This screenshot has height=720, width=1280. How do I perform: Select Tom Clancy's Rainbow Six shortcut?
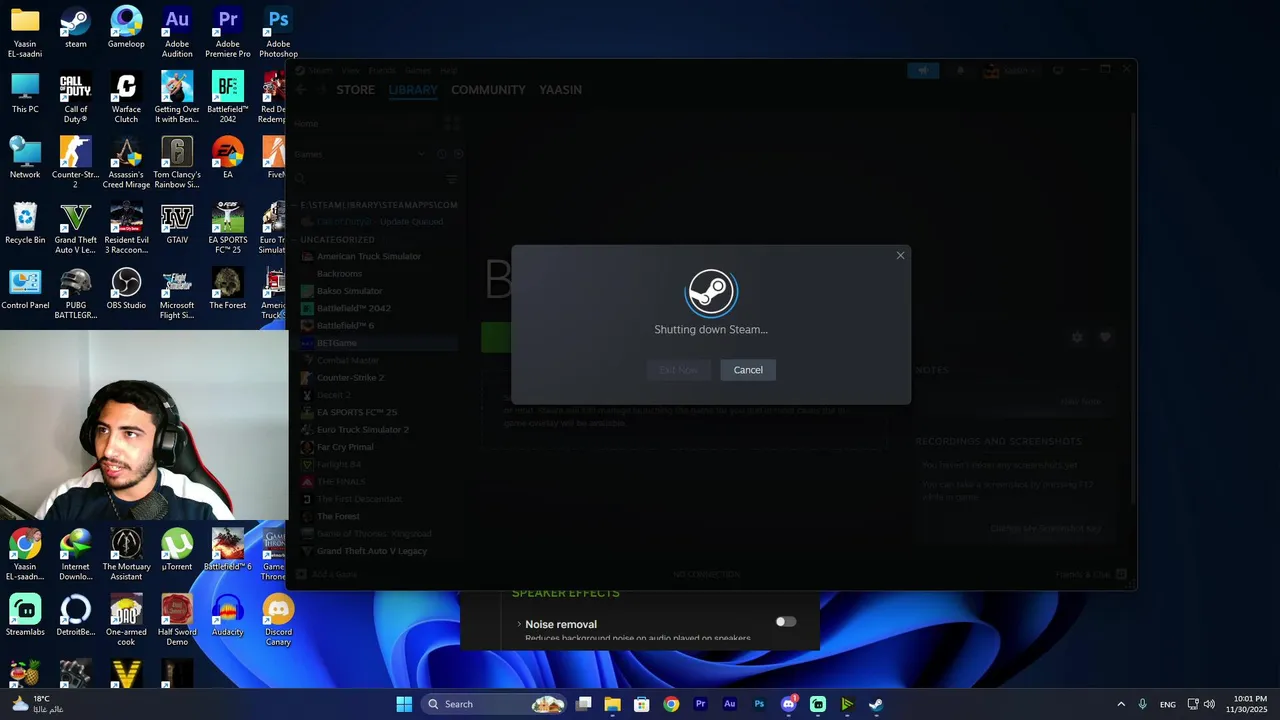pyautogui.click(x=177, y=163)
